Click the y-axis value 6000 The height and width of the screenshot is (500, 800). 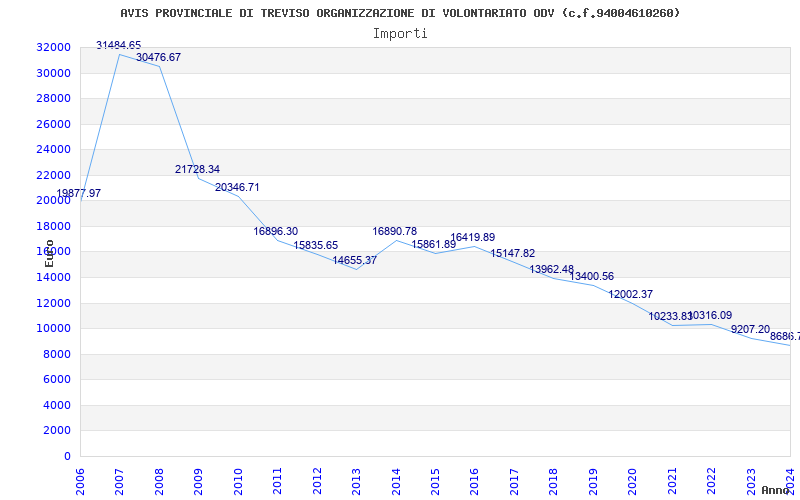(57, 380)
